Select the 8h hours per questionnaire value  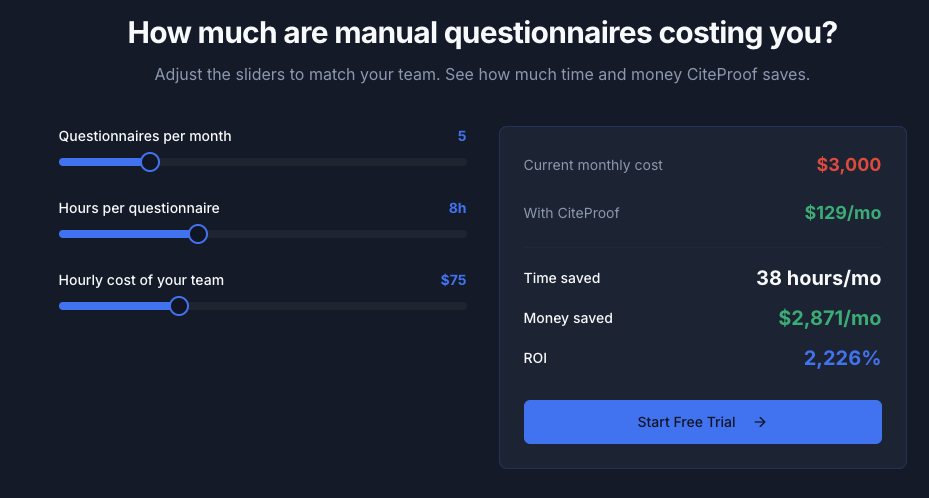457,208
